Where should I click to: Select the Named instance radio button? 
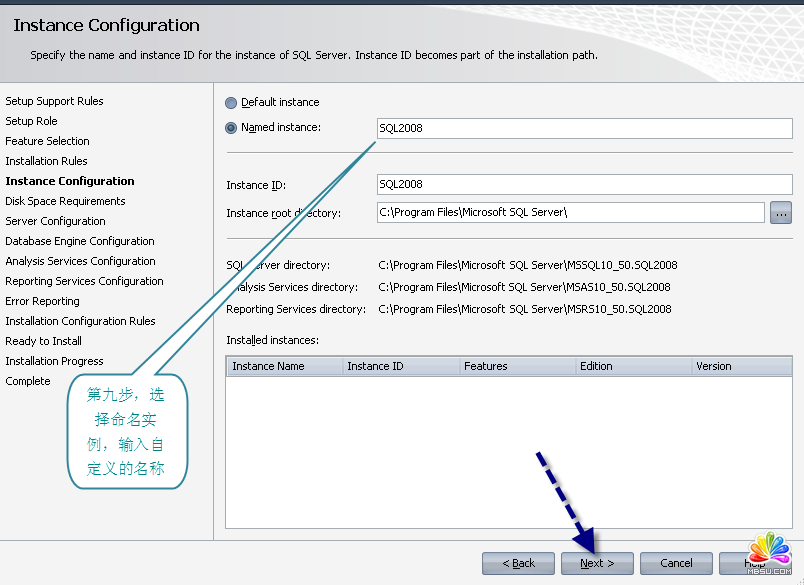[x=232, y=128]
